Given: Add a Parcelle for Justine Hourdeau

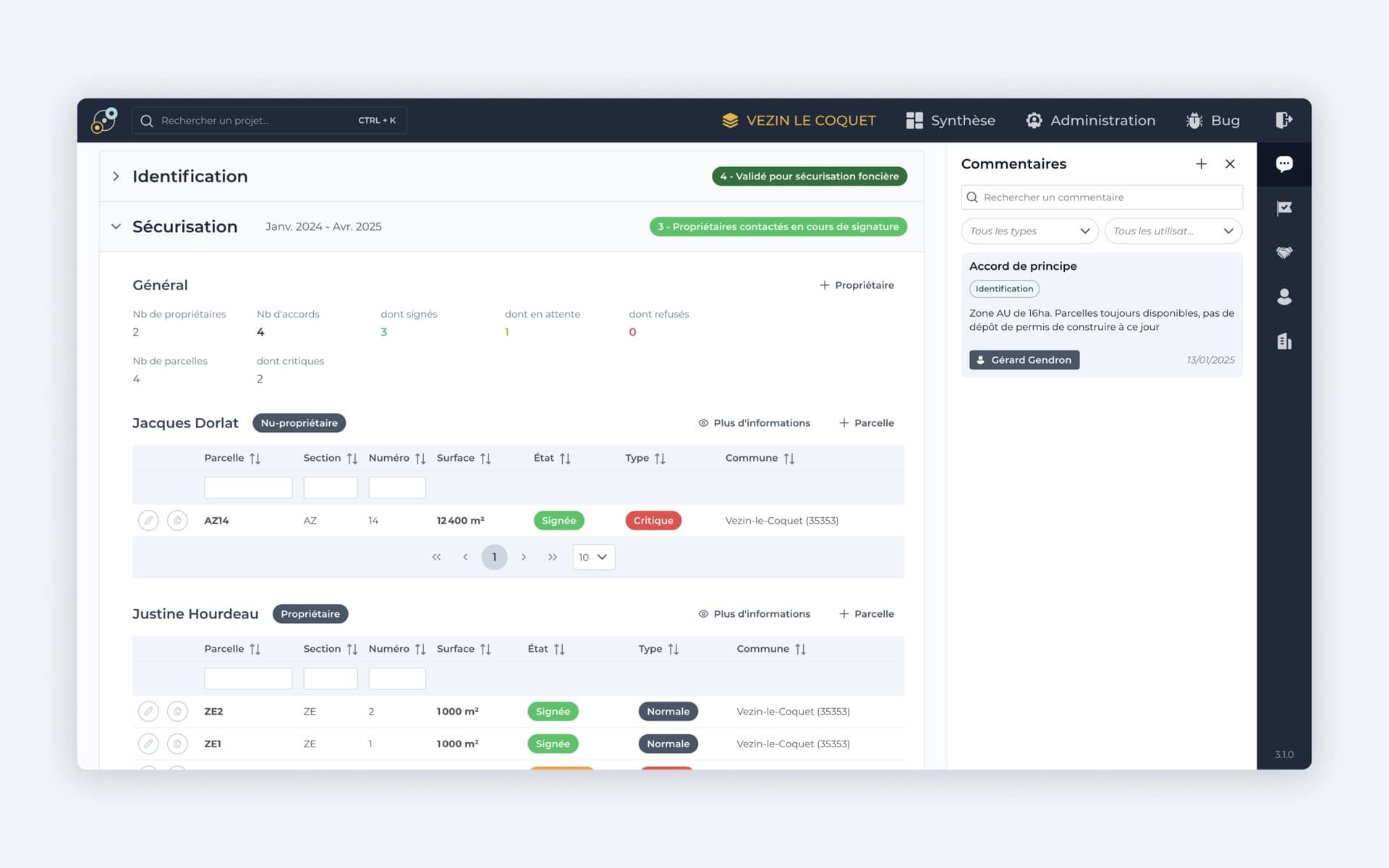Looking at the screenshot, I should (866, 614).
